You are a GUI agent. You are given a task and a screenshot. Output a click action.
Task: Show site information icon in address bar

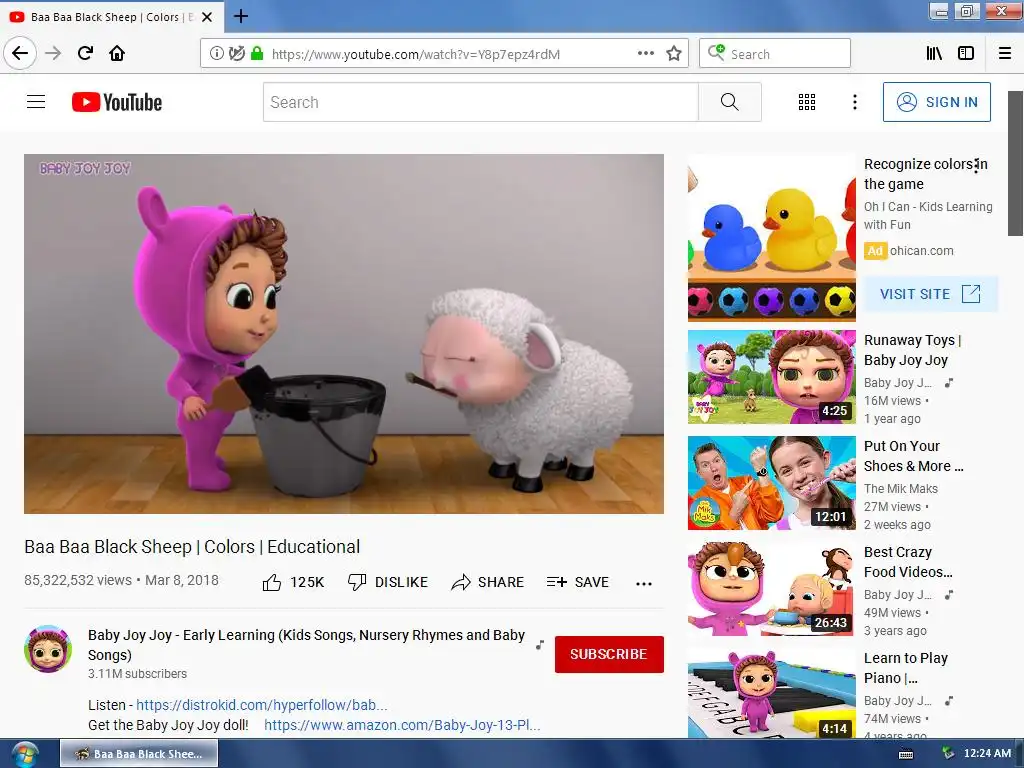click(x=216, y=54)
